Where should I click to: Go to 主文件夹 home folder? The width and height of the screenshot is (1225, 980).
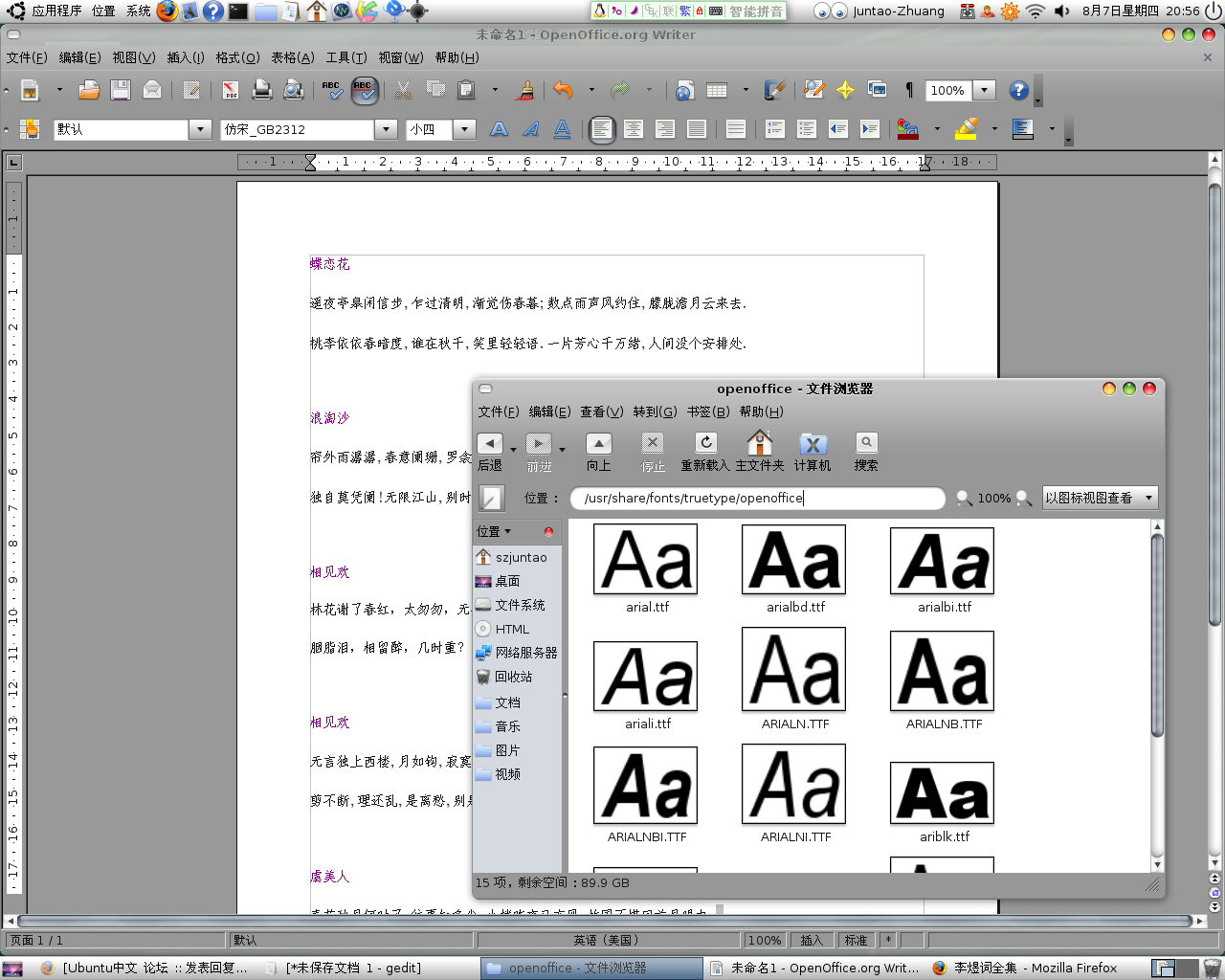point(760,453)
